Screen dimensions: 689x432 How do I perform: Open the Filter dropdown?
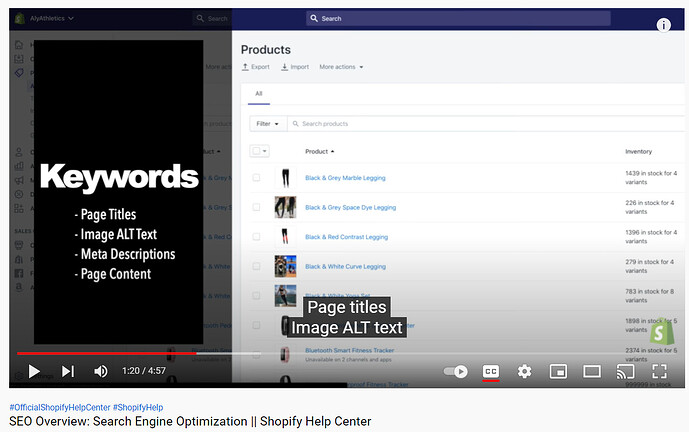pos(268,124)
